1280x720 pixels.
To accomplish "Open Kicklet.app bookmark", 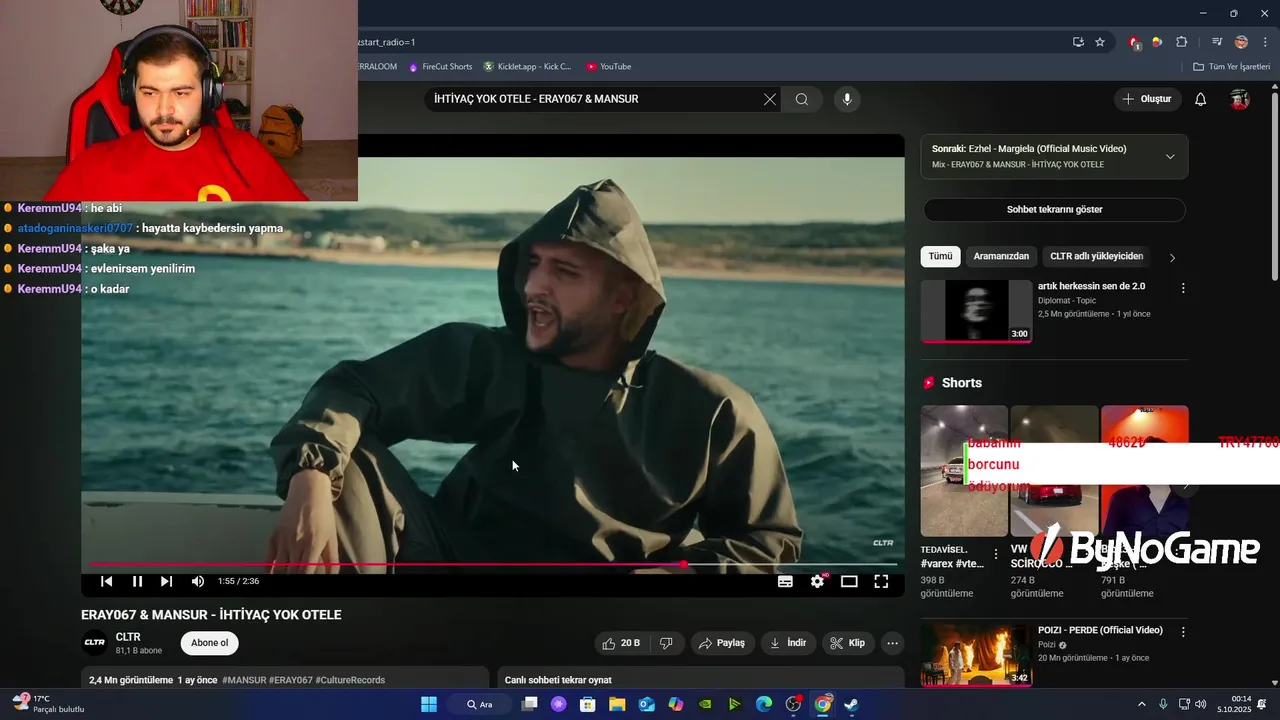I will point(527,67).
